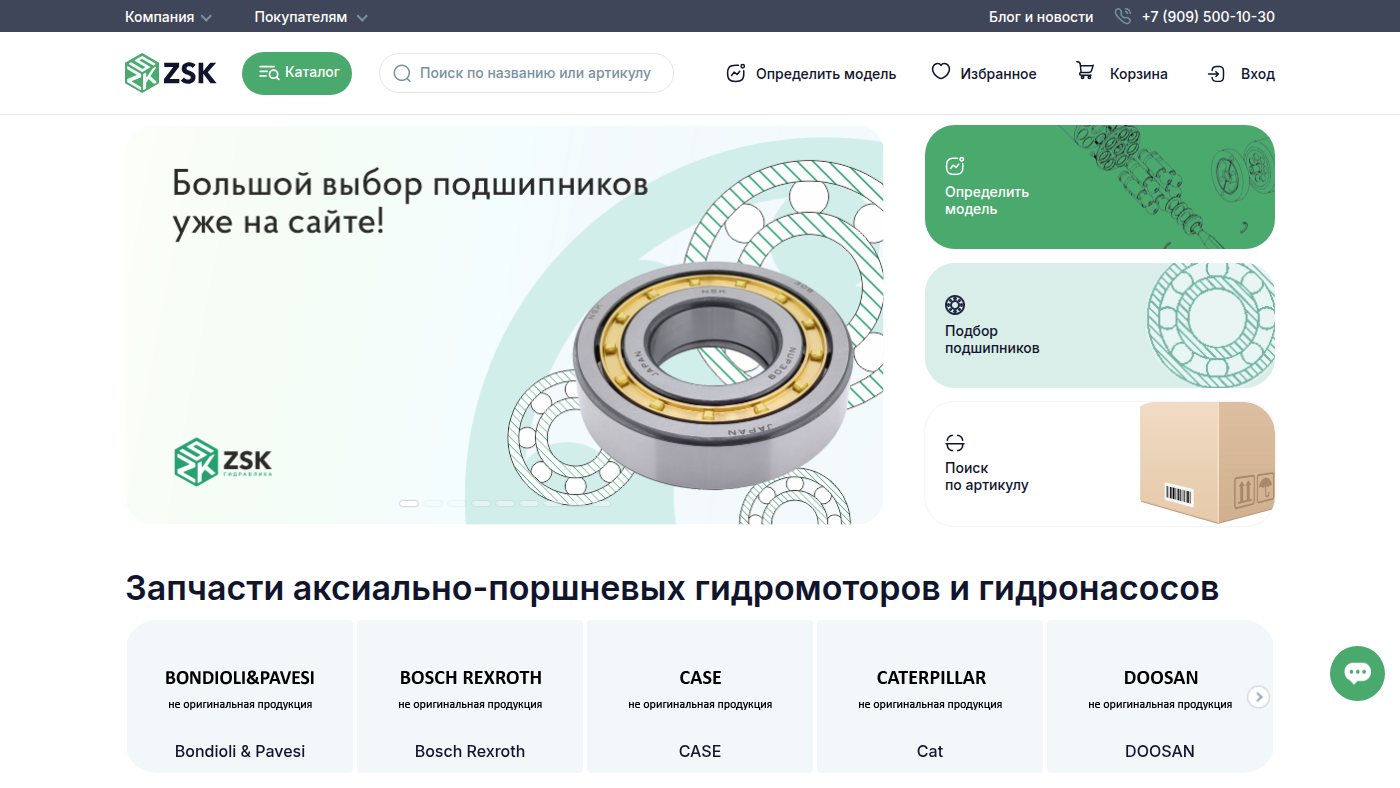
Task: Open the Подбор подшипников card
Action: [1100, 325]
